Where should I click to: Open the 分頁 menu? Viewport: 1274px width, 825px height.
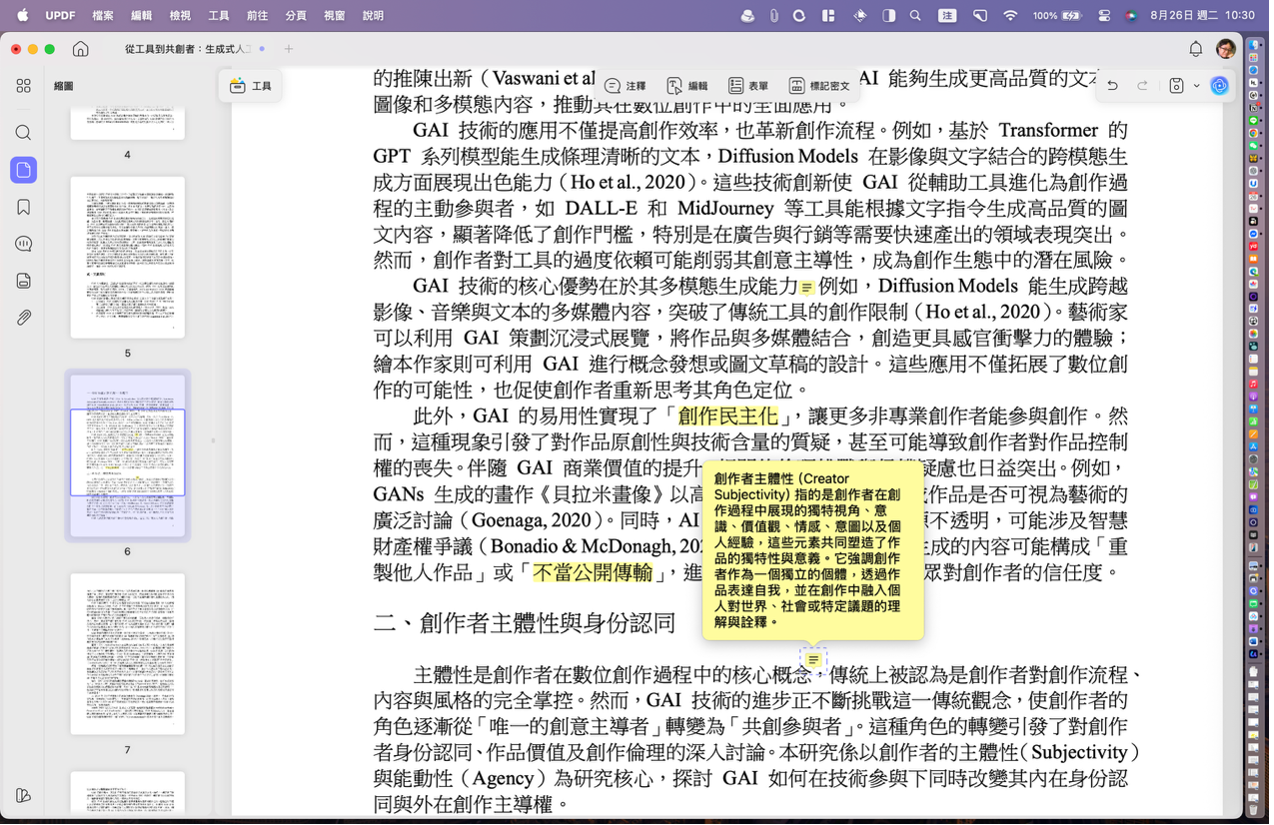tap(296, 16)
